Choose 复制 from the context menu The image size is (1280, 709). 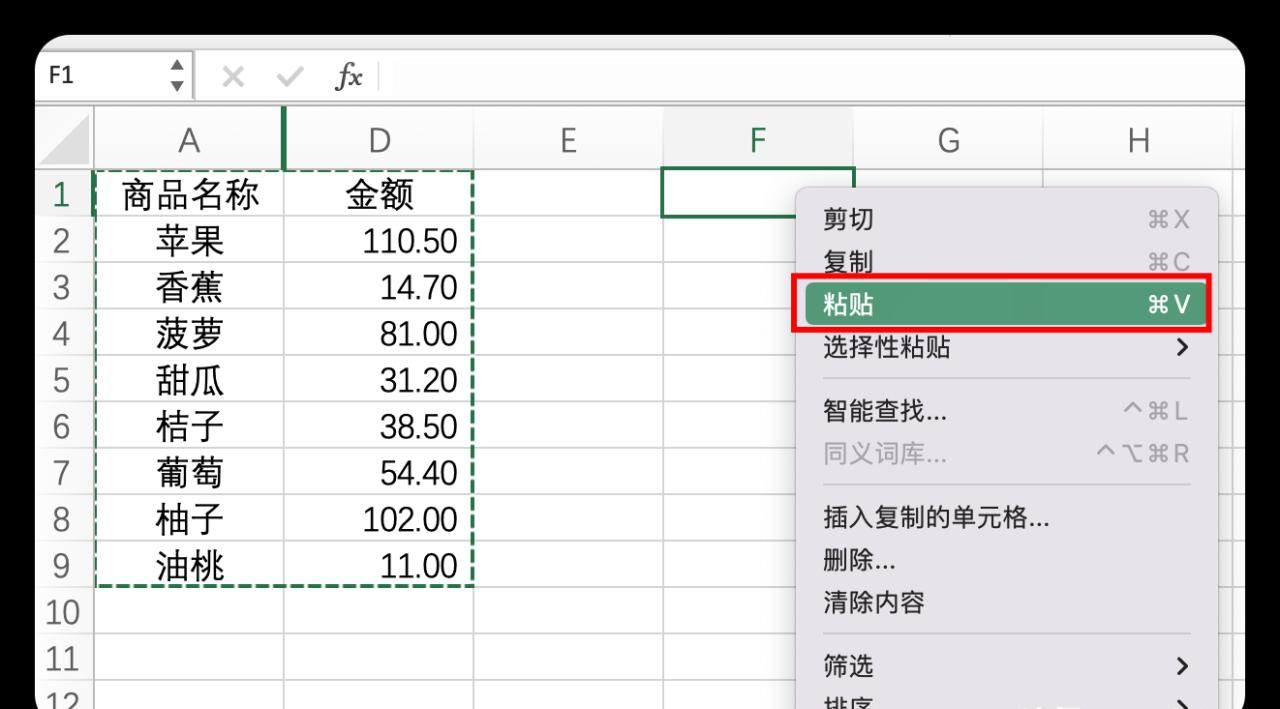click(x=1007, y=262)
